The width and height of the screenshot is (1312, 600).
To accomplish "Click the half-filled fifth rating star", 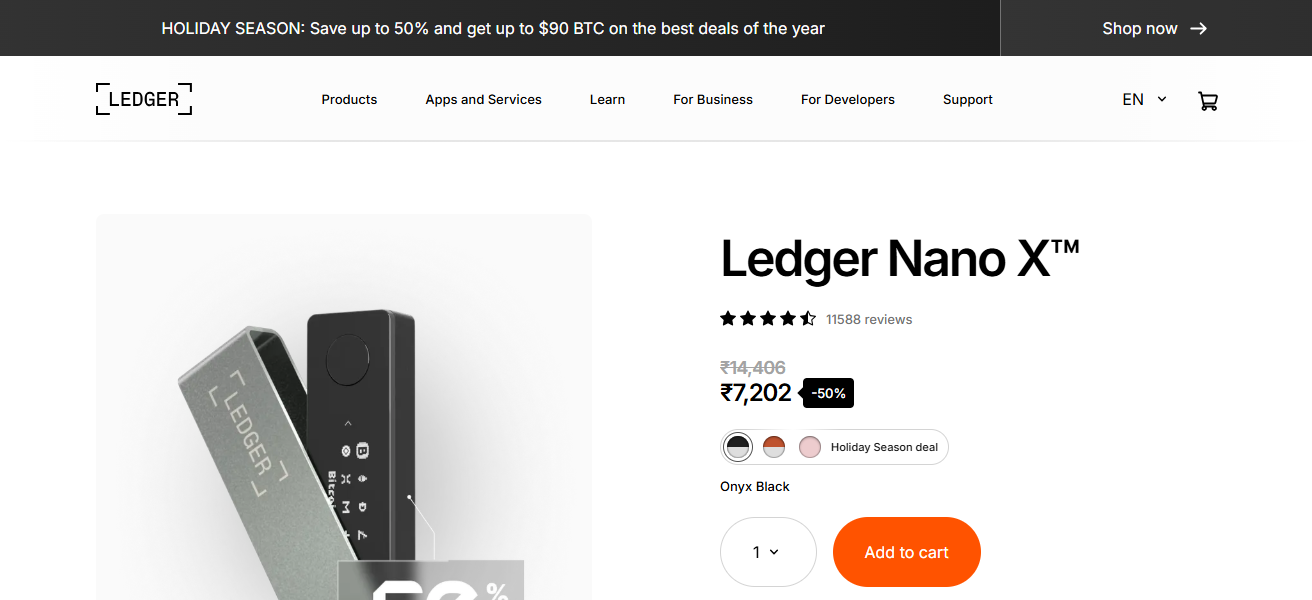I will click(x=806, y=317).
